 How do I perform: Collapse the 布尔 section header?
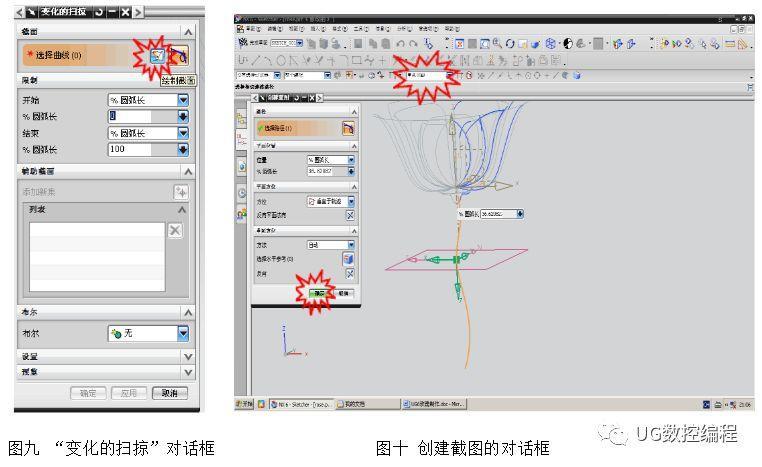[188, 312]
